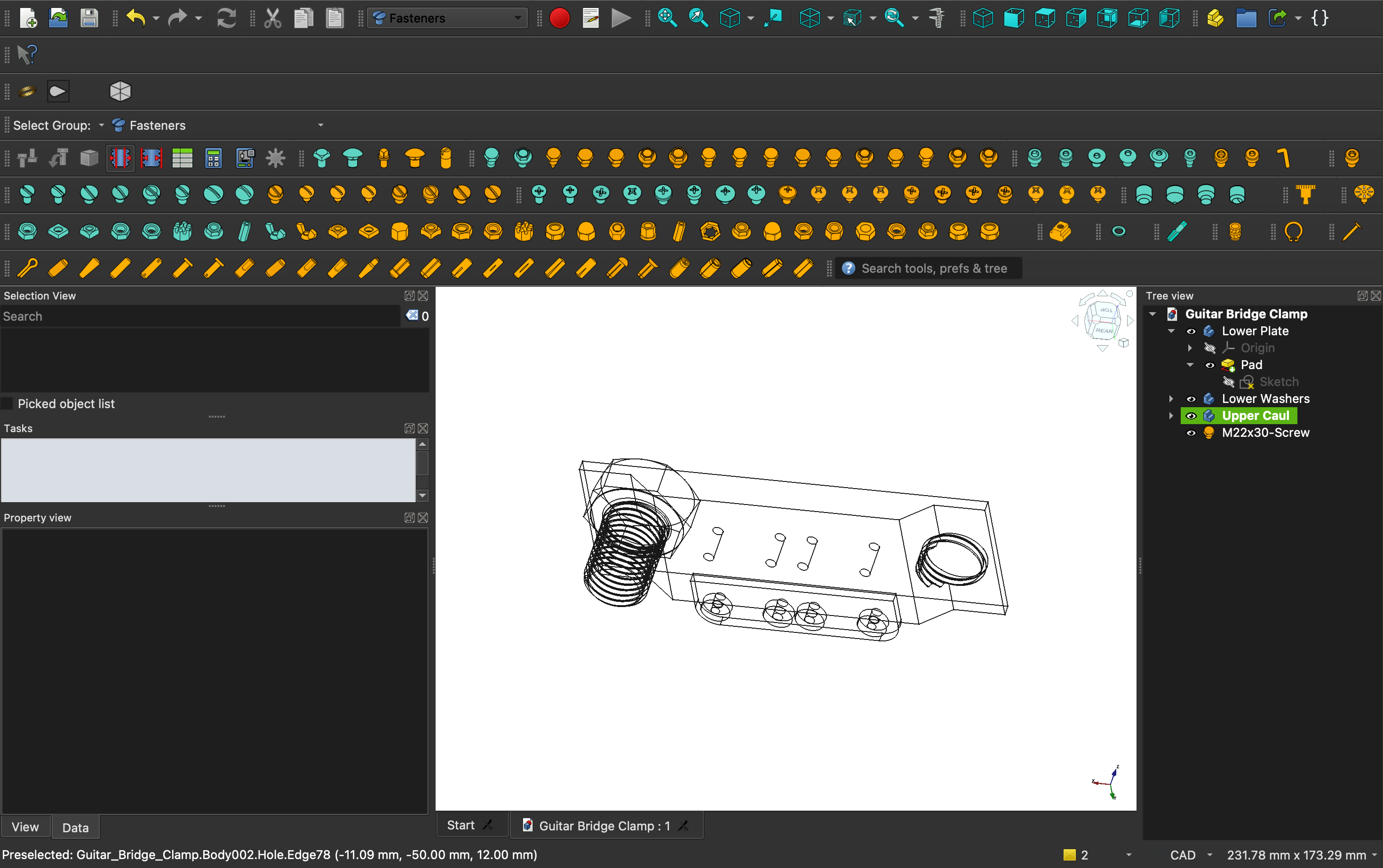This screenshot has width=1383, height=868.
Task: Execute the active macro
Action: 621,18
